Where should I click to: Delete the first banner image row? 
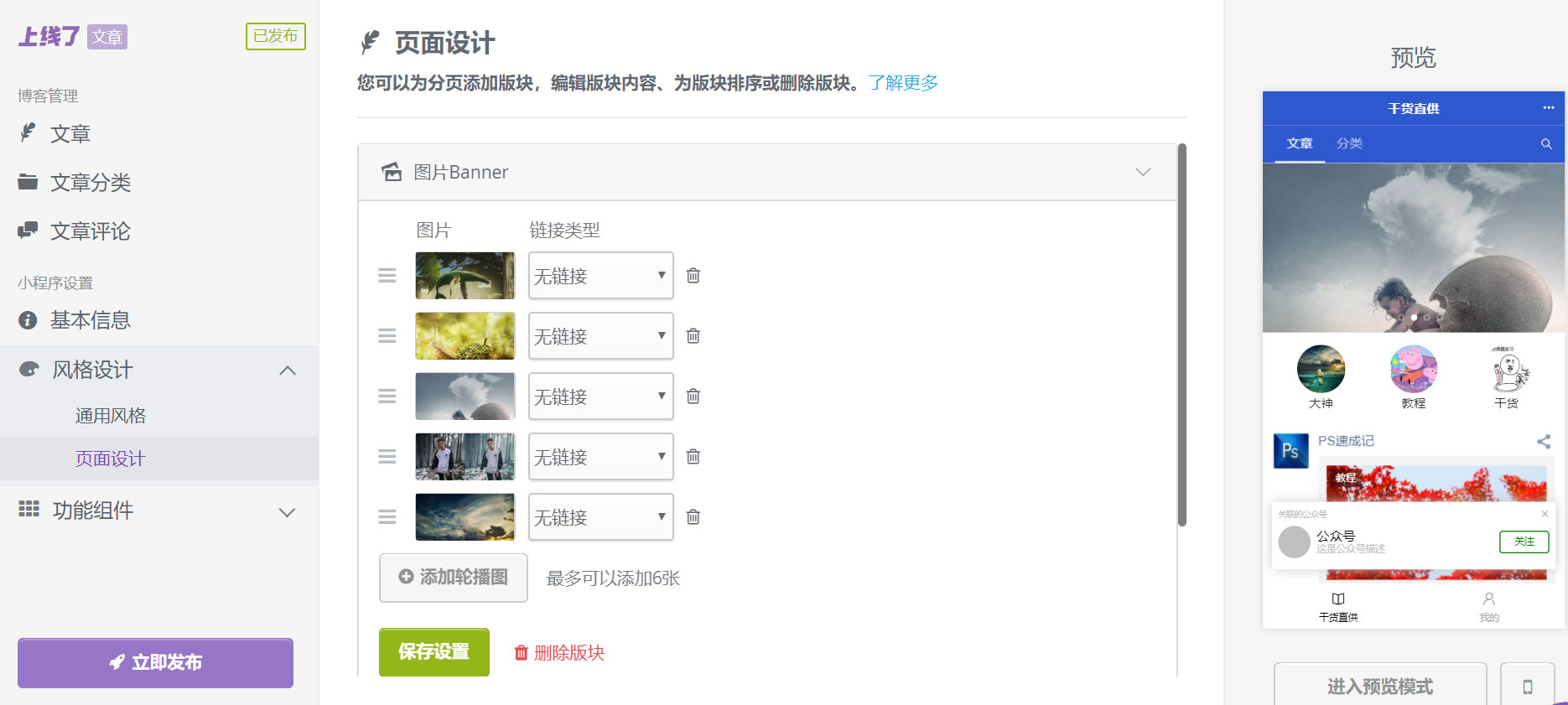[x=693, y=276]
